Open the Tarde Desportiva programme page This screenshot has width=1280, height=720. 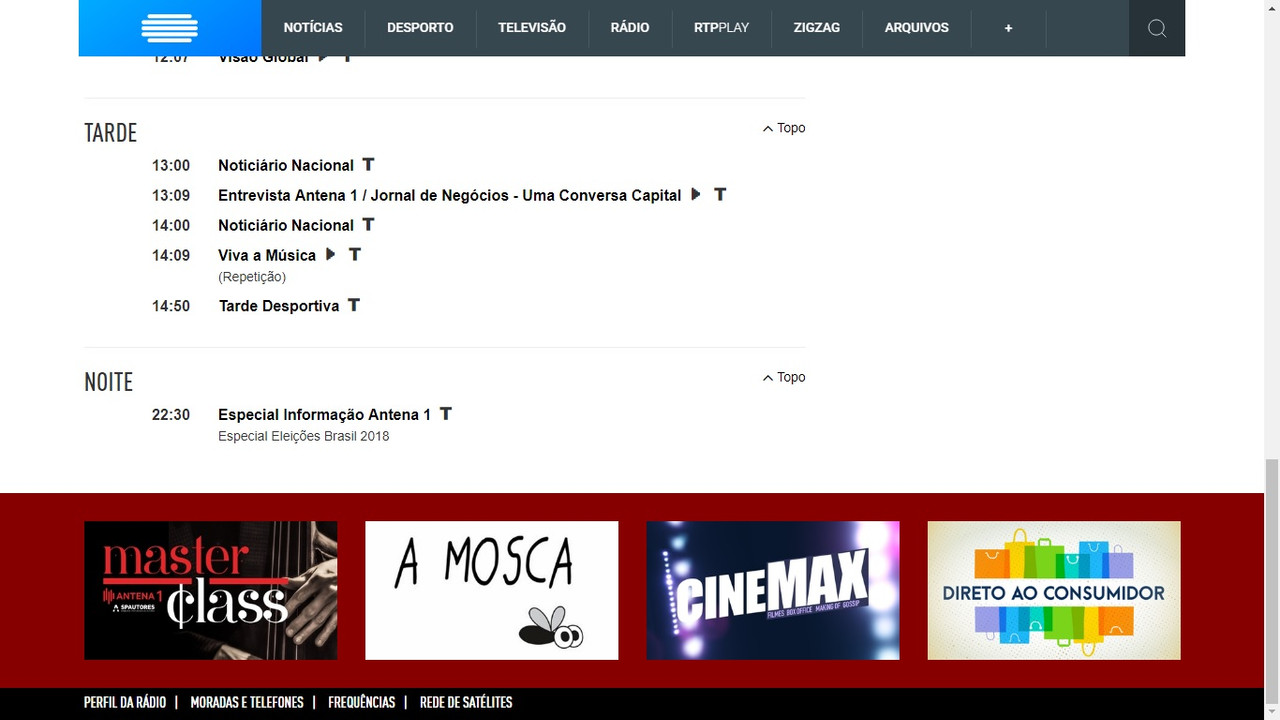point(279,305)
